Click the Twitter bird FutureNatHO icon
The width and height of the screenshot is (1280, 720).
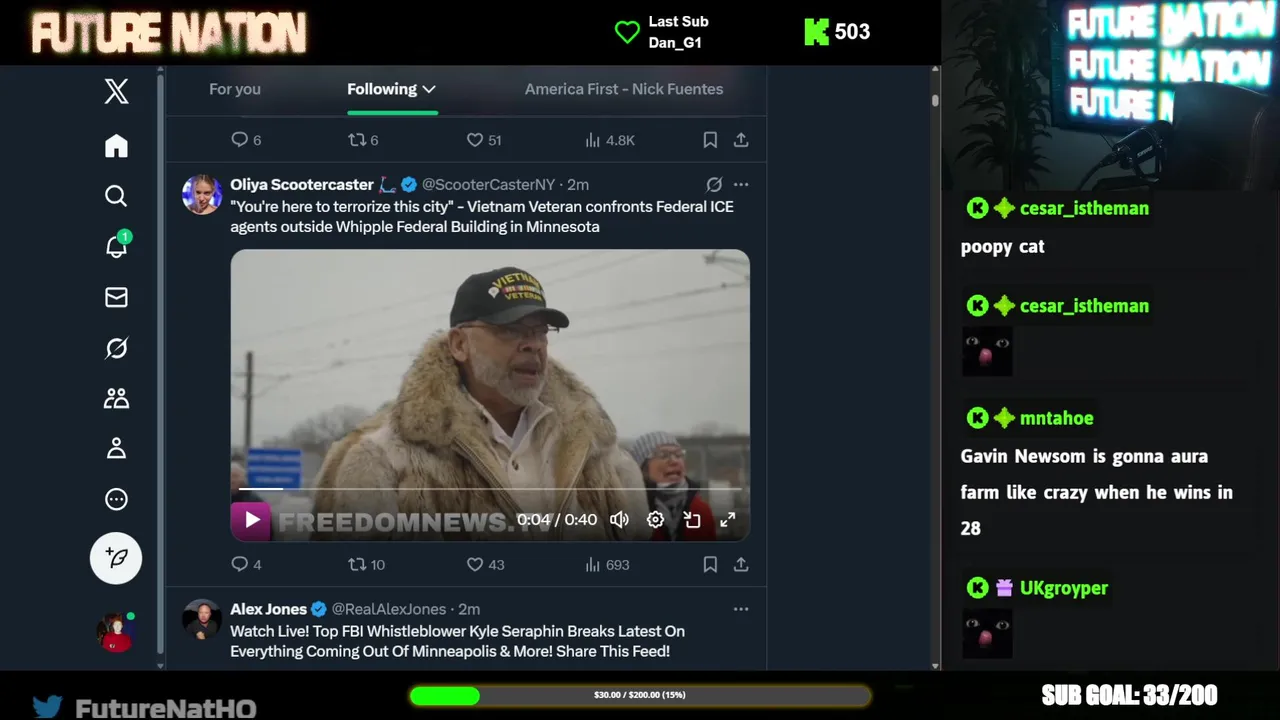(x=47, y=707)
